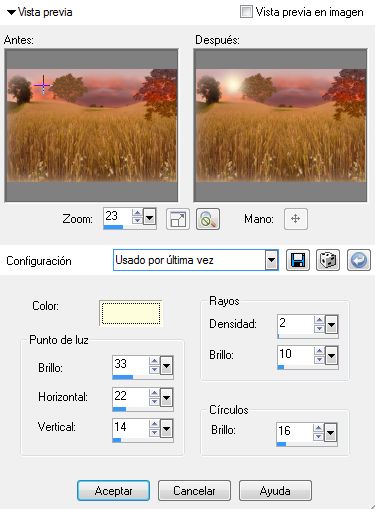The width and height of the screenshot is (375, 509).
Task: Click the Cancelar button
Action: coord(194,490)
